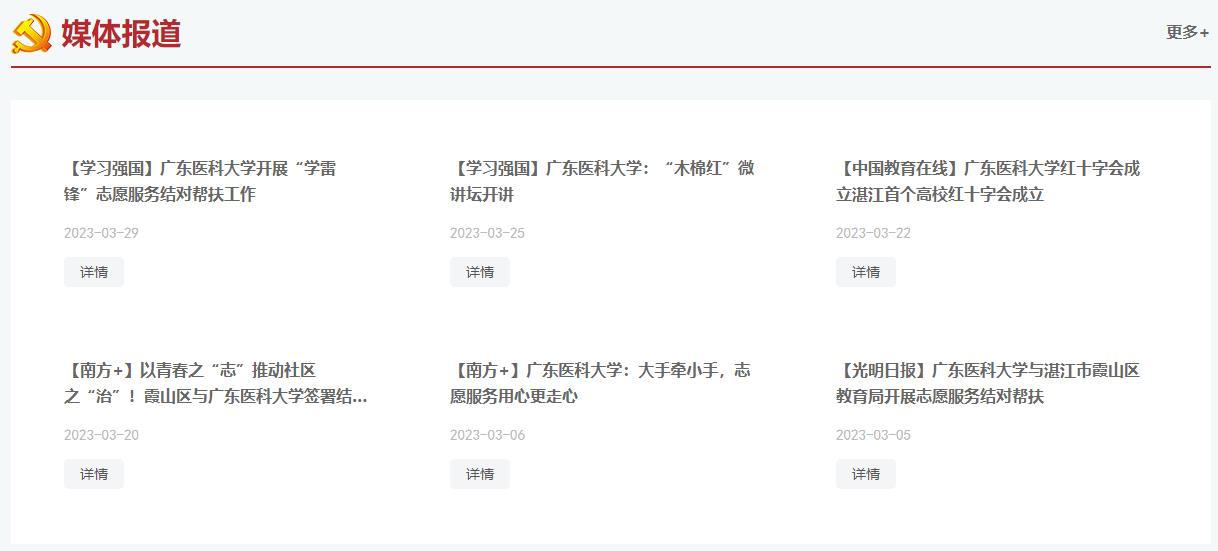Select the date text 2023-03-20

101,435
